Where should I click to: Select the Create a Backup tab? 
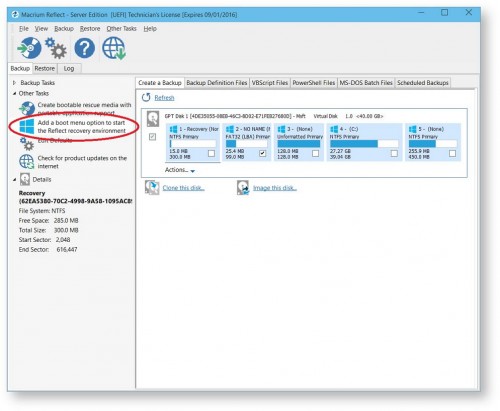[x=160, y=83]
